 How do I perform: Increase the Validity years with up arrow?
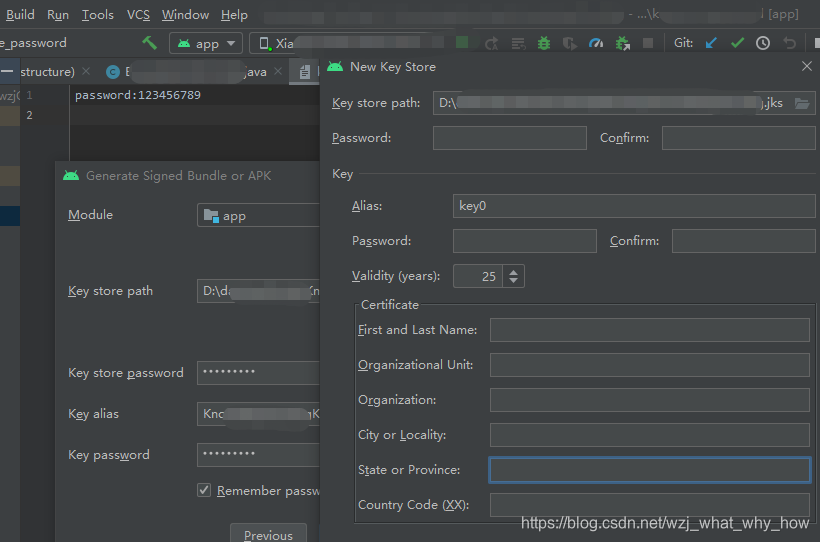coord(514,271)
